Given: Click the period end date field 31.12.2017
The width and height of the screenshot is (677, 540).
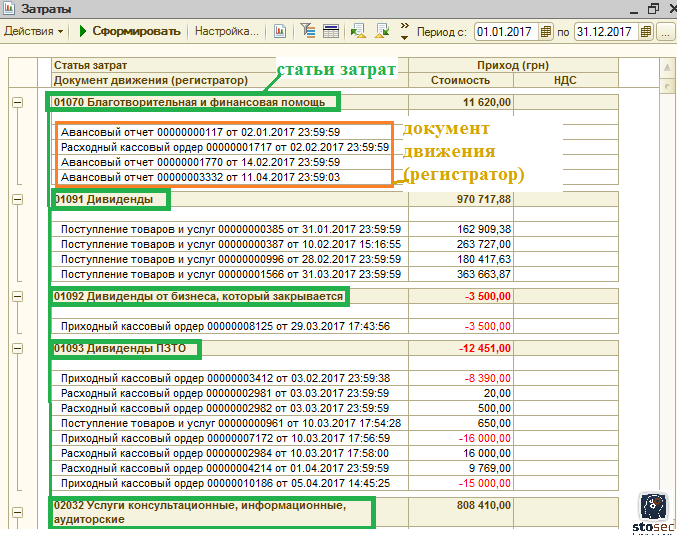Looking at the screenshot, I should coord(606,32).
